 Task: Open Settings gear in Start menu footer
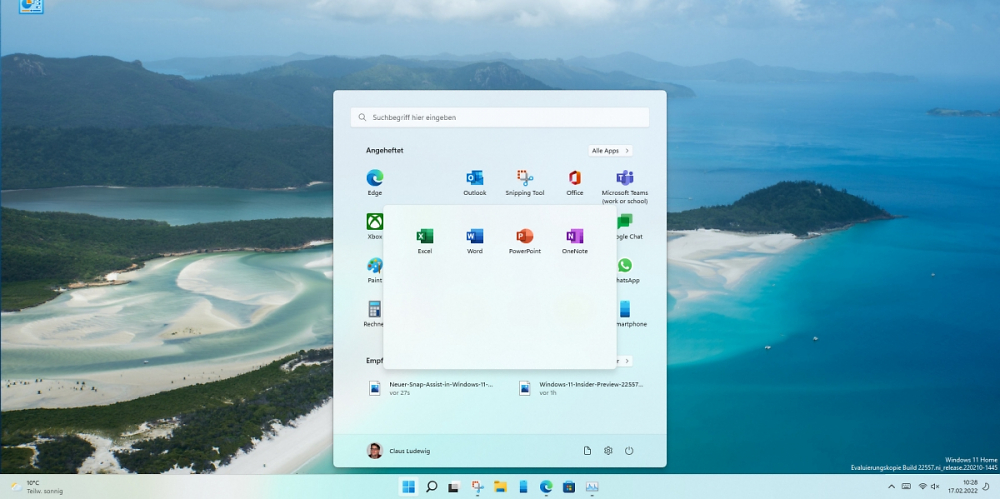608,451
